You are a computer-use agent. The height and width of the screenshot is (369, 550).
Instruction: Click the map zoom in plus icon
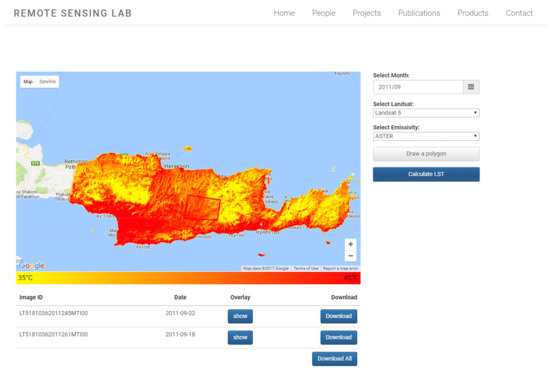350,244
